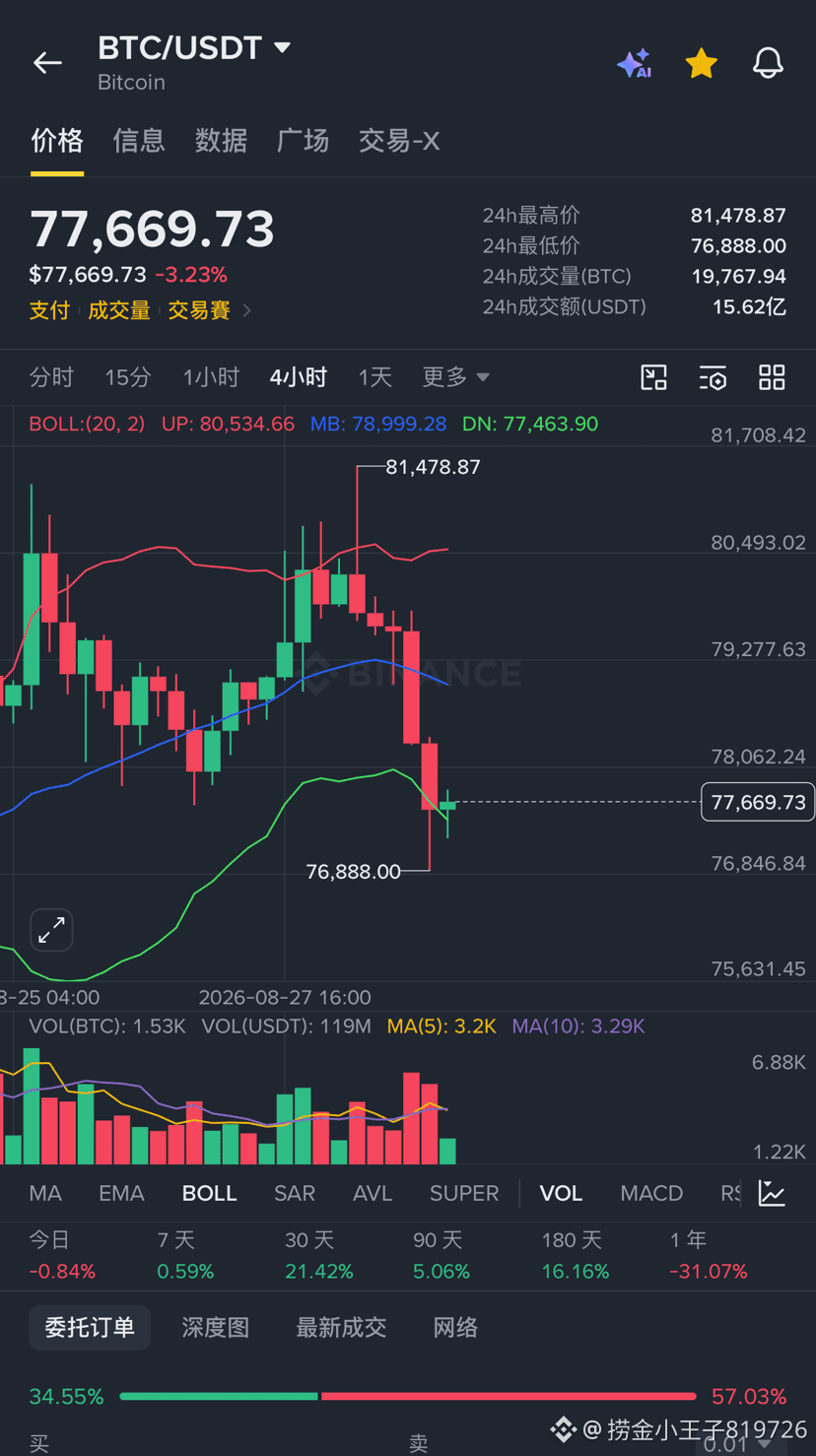
Task: Switch to the 信息 tab
Action: [139, 141]
